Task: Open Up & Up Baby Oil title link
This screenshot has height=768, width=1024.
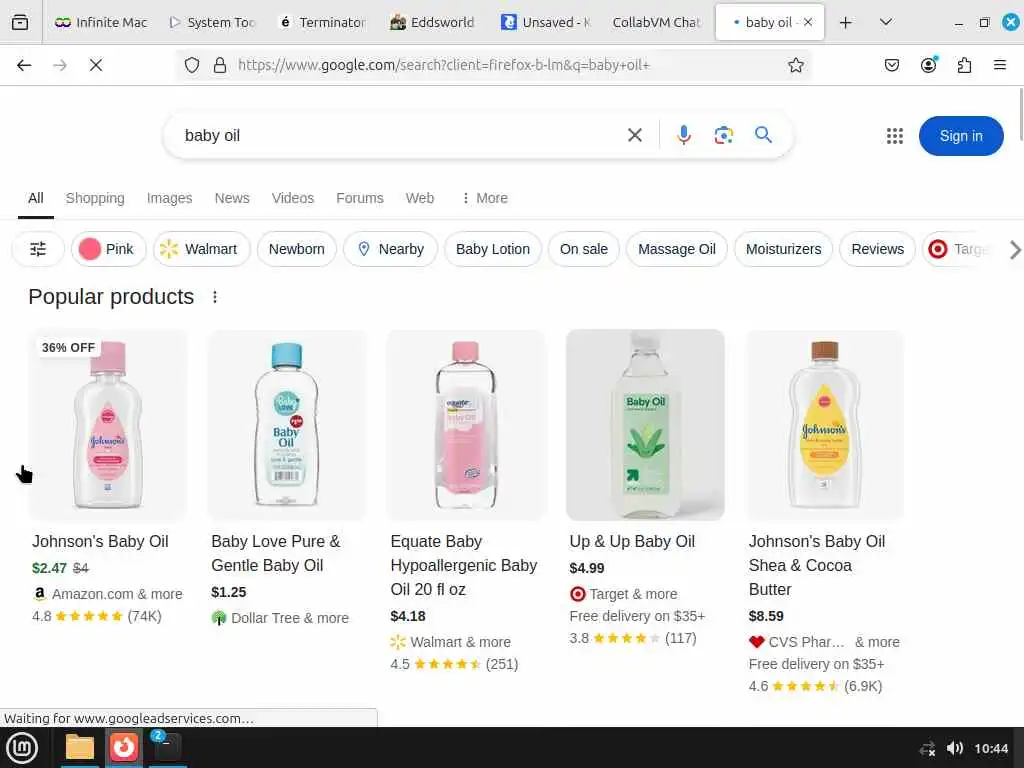Action: (x=632, y=541)
